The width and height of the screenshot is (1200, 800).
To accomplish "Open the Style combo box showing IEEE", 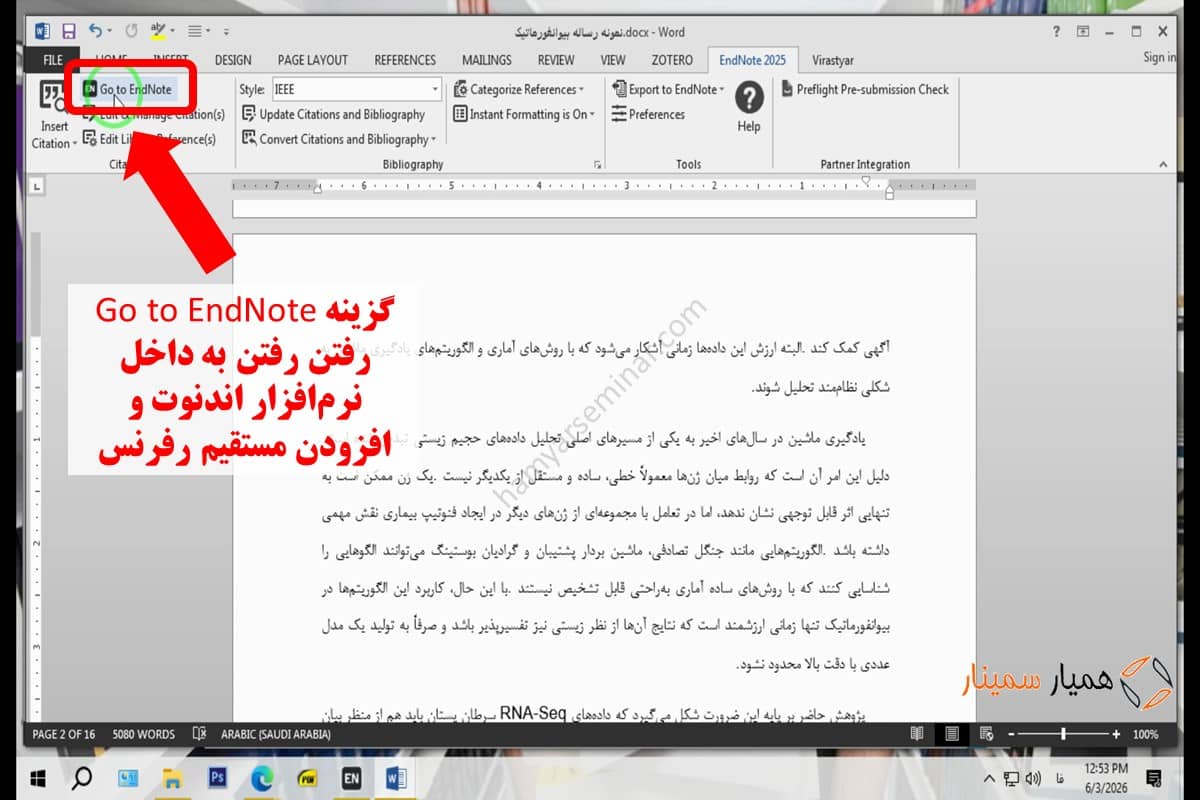I will click(x=356, y=89).
